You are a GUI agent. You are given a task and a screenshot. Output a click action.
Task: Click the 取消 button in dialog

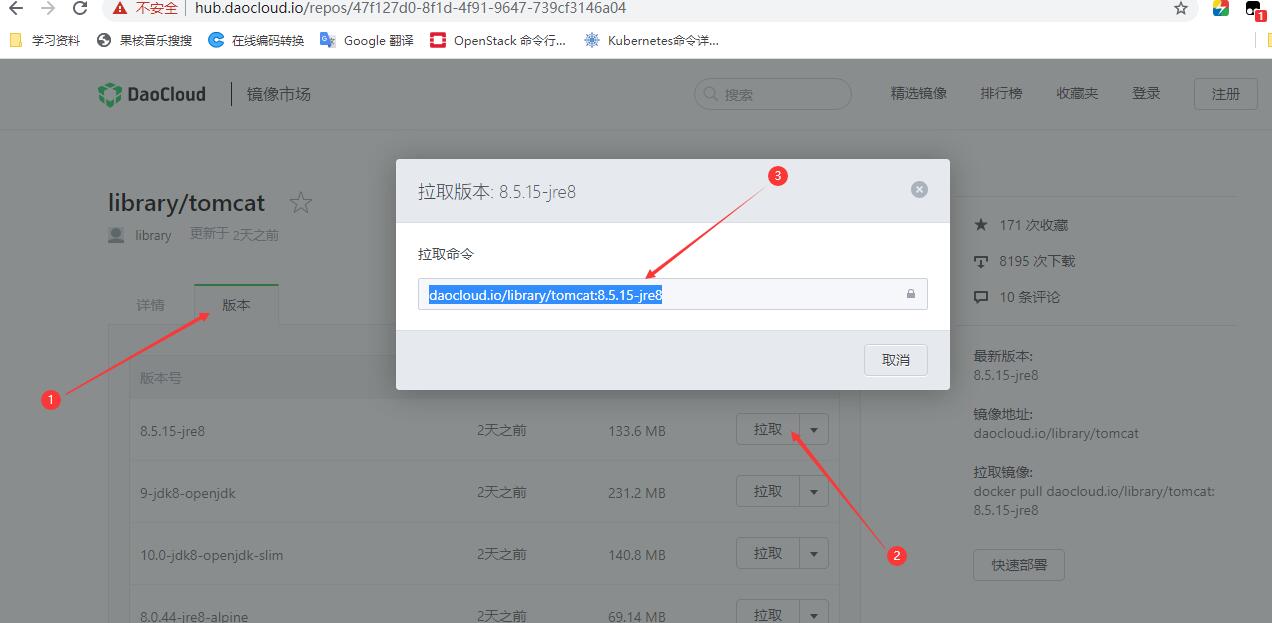point(896,360)
